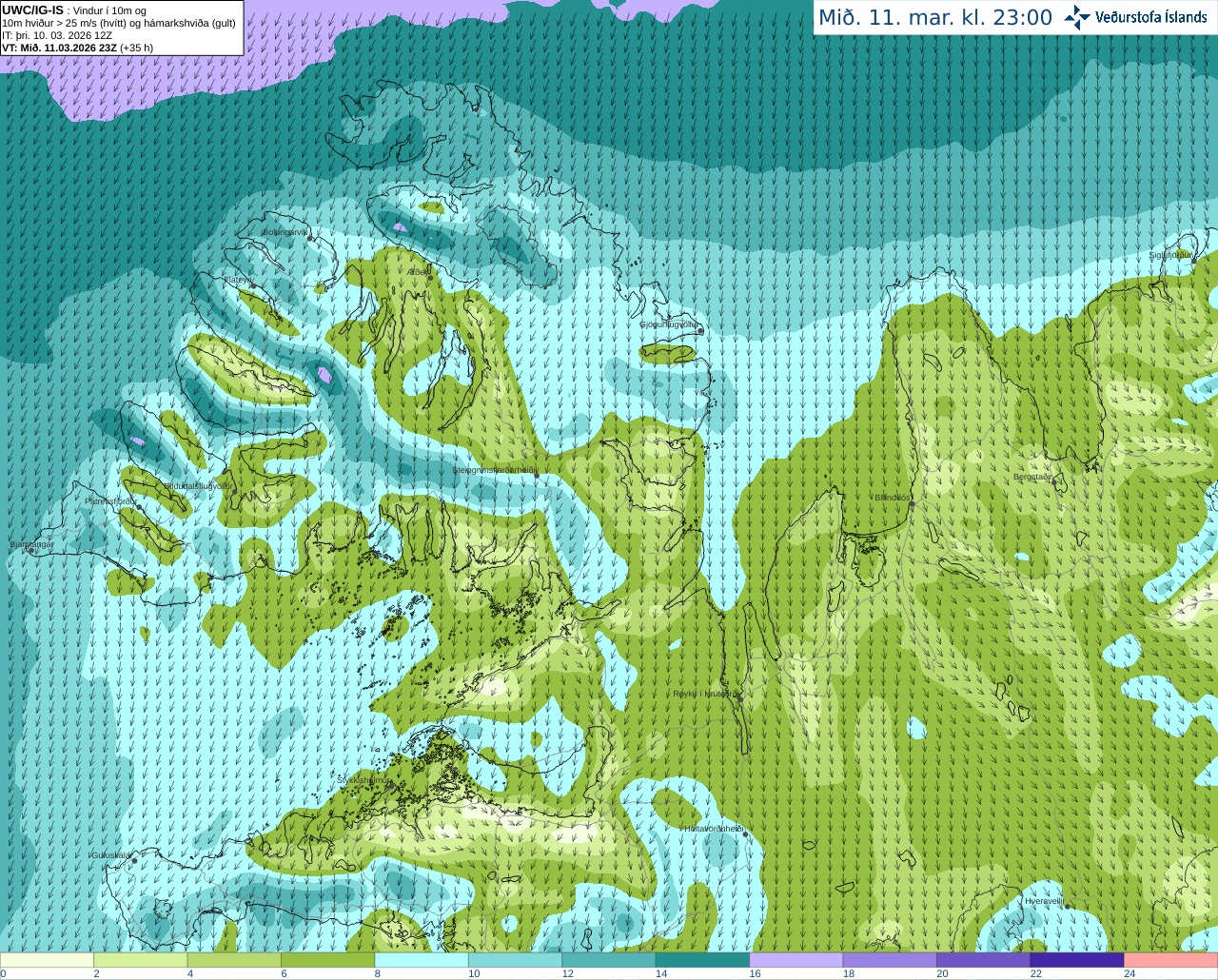The image size is (1218, 980).
Task: Click the Flateyri station label
Action: click(x=237, y=280)
